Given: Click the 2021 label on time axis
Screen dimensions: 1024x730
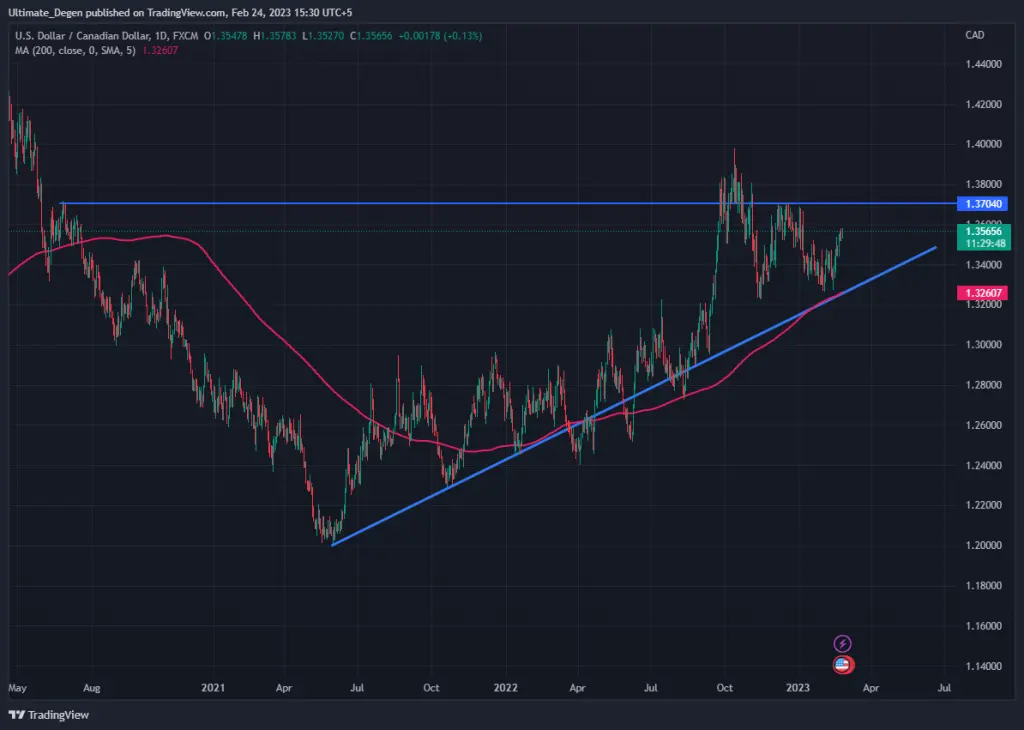Looking at the screenshot, I should click(x=213, y=688).
